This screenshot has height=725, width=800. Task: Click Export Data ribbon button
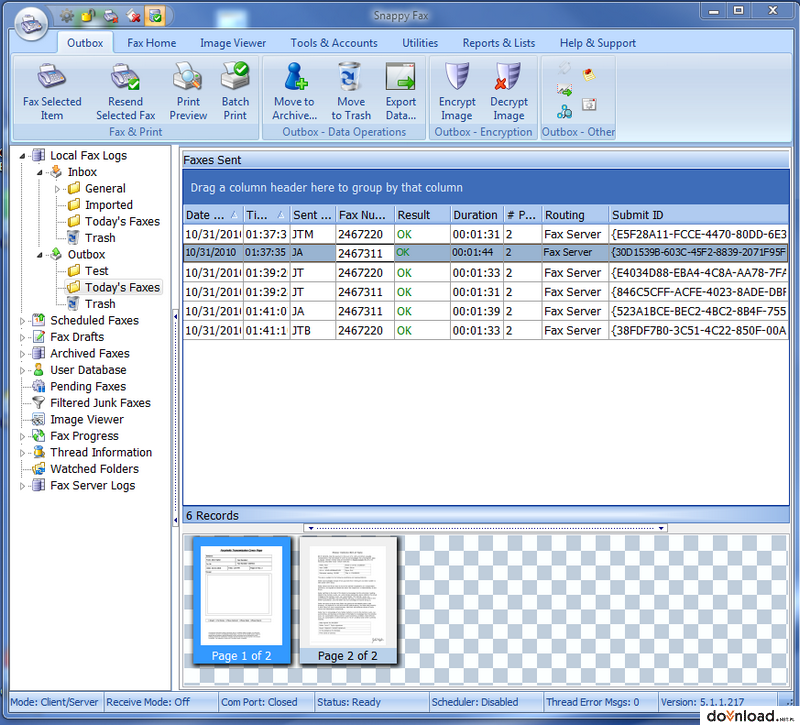click(x=401, y=91)
